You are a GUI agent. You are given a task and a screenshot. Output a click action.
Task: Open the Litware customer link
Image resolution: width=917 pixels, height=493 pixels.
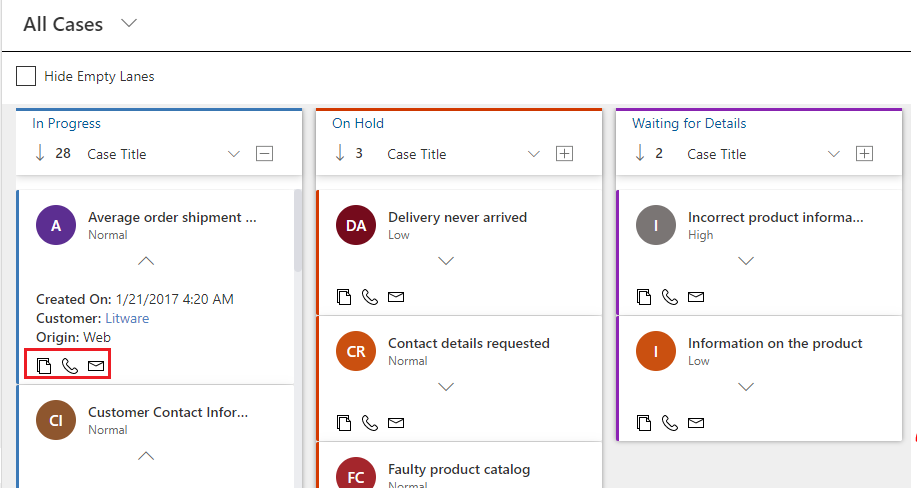[x=127, y=318]
